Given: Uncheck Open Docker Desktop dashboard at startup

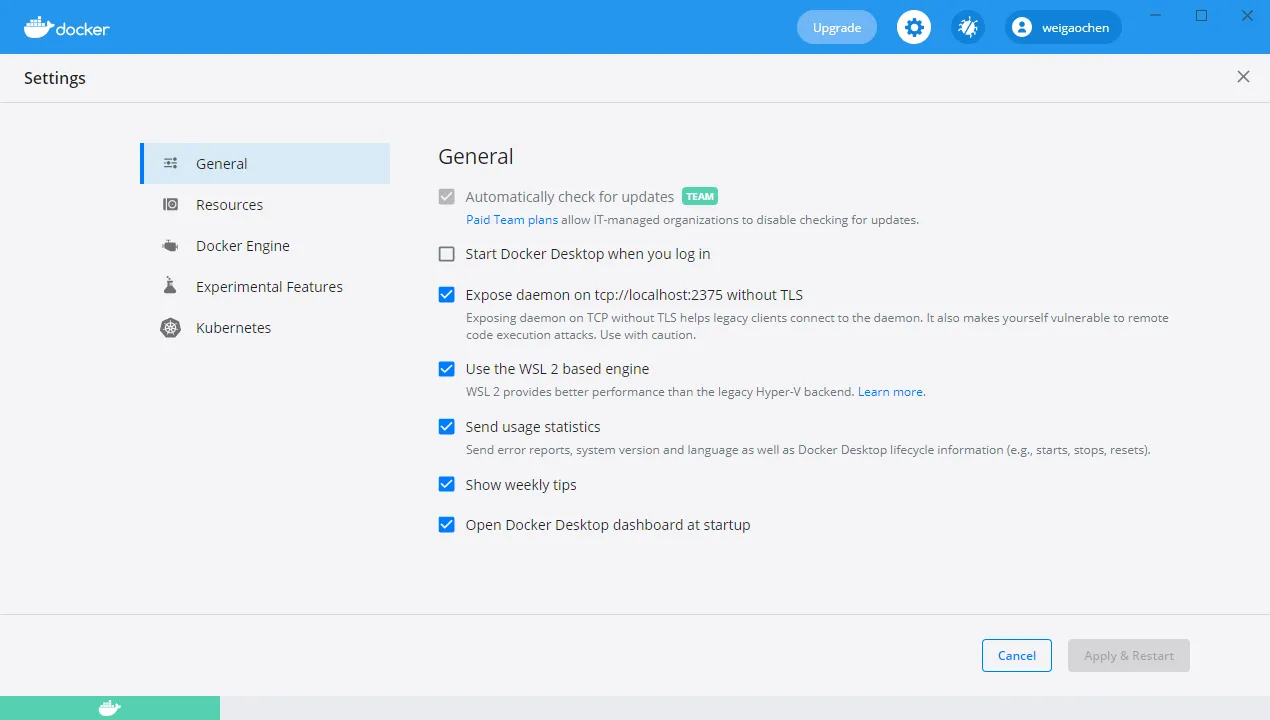Looking at the screenshot, I should (x=447, y=525).
